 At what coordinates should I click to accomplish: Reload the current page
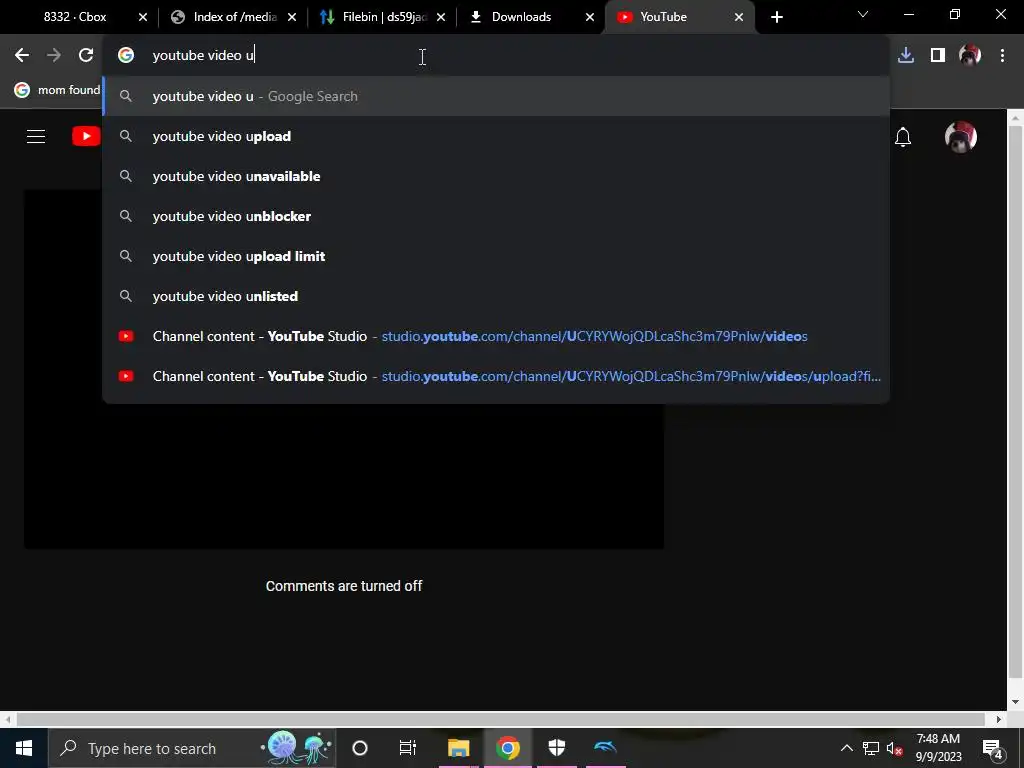pos(86,56)
